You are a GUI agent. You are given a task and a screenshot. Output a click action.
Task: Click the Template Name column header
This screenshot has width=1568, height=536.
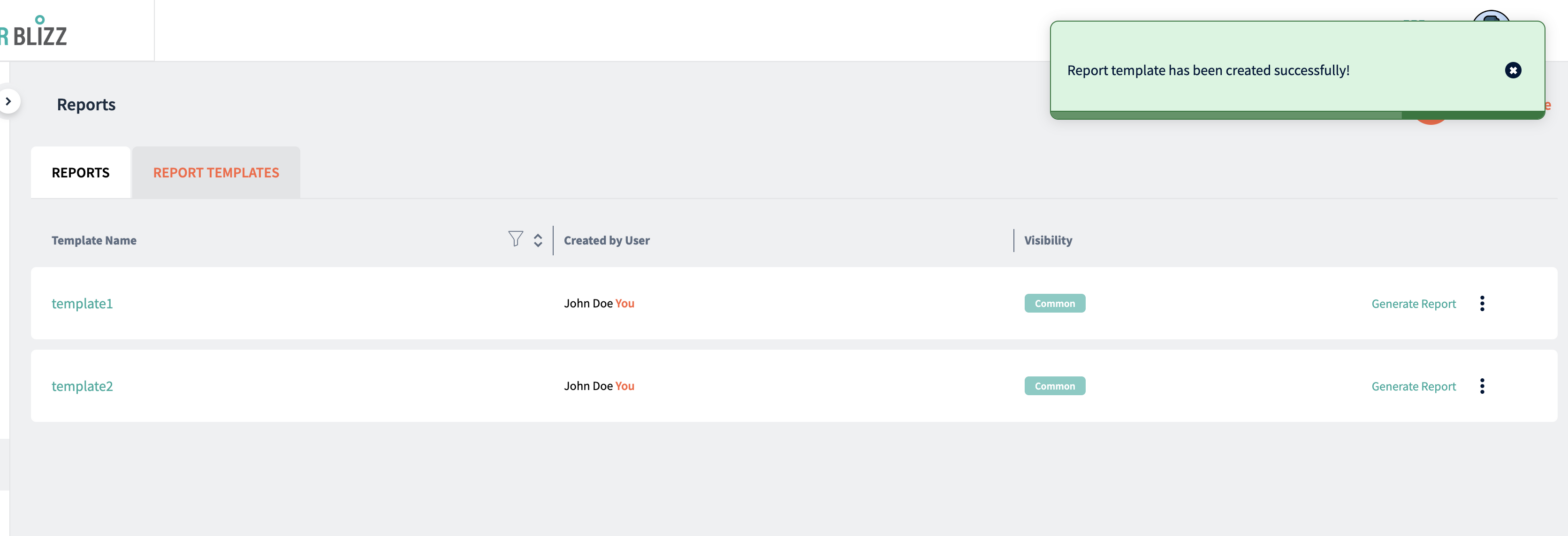(94, 241)
